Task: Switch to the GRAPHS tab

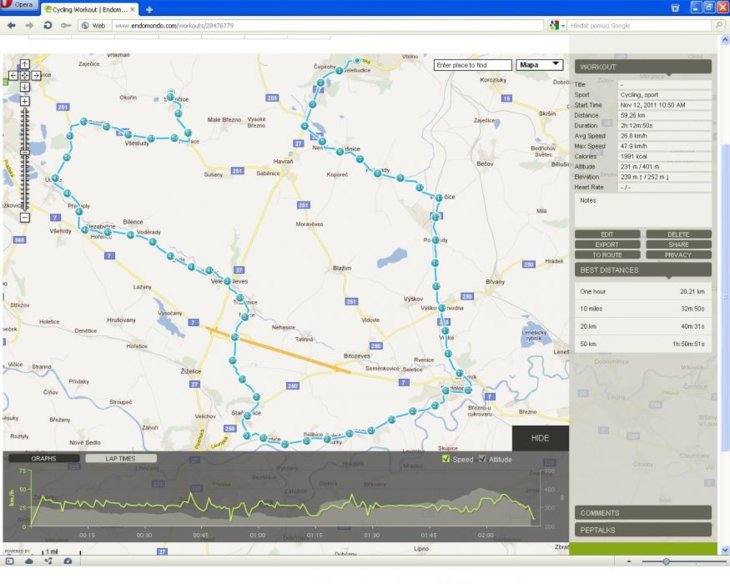Action: tap(44, 459)
